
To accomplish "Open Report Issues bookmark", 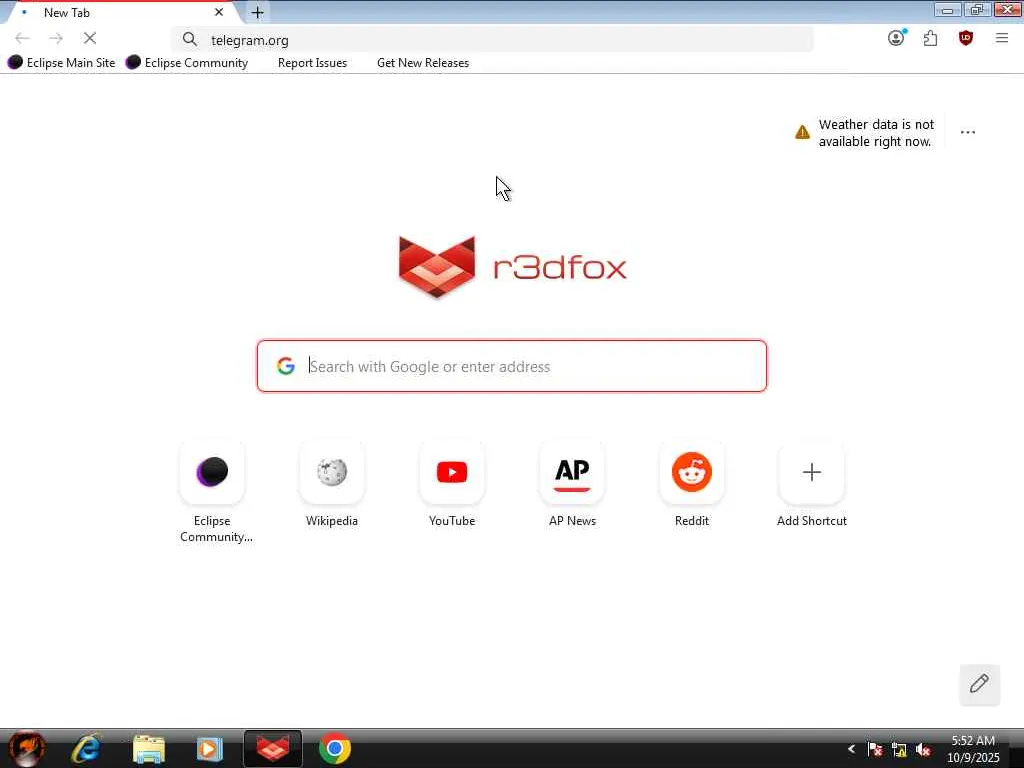I will coord(312,63).
